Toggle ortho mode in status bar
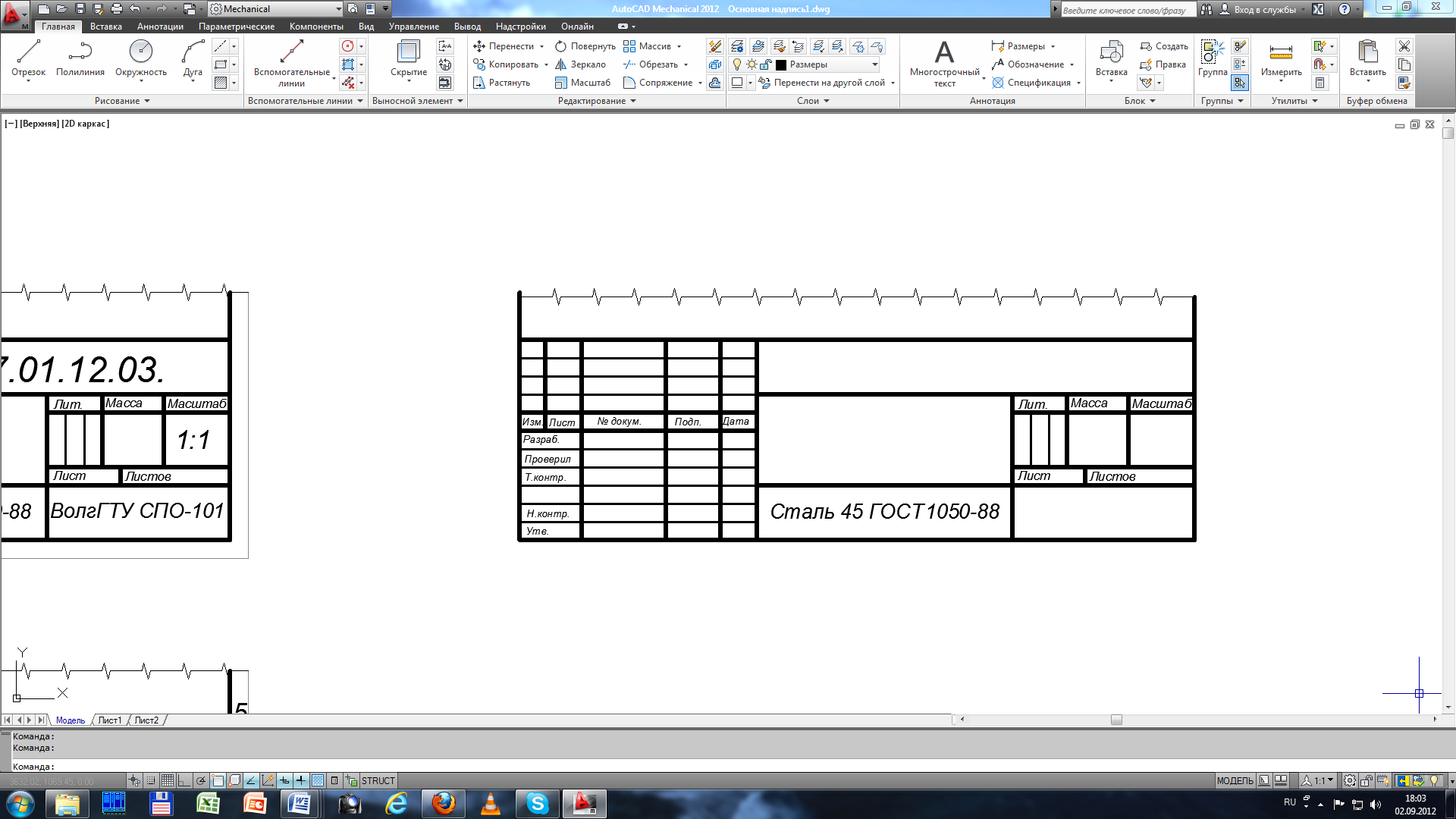 coord(184,780)
